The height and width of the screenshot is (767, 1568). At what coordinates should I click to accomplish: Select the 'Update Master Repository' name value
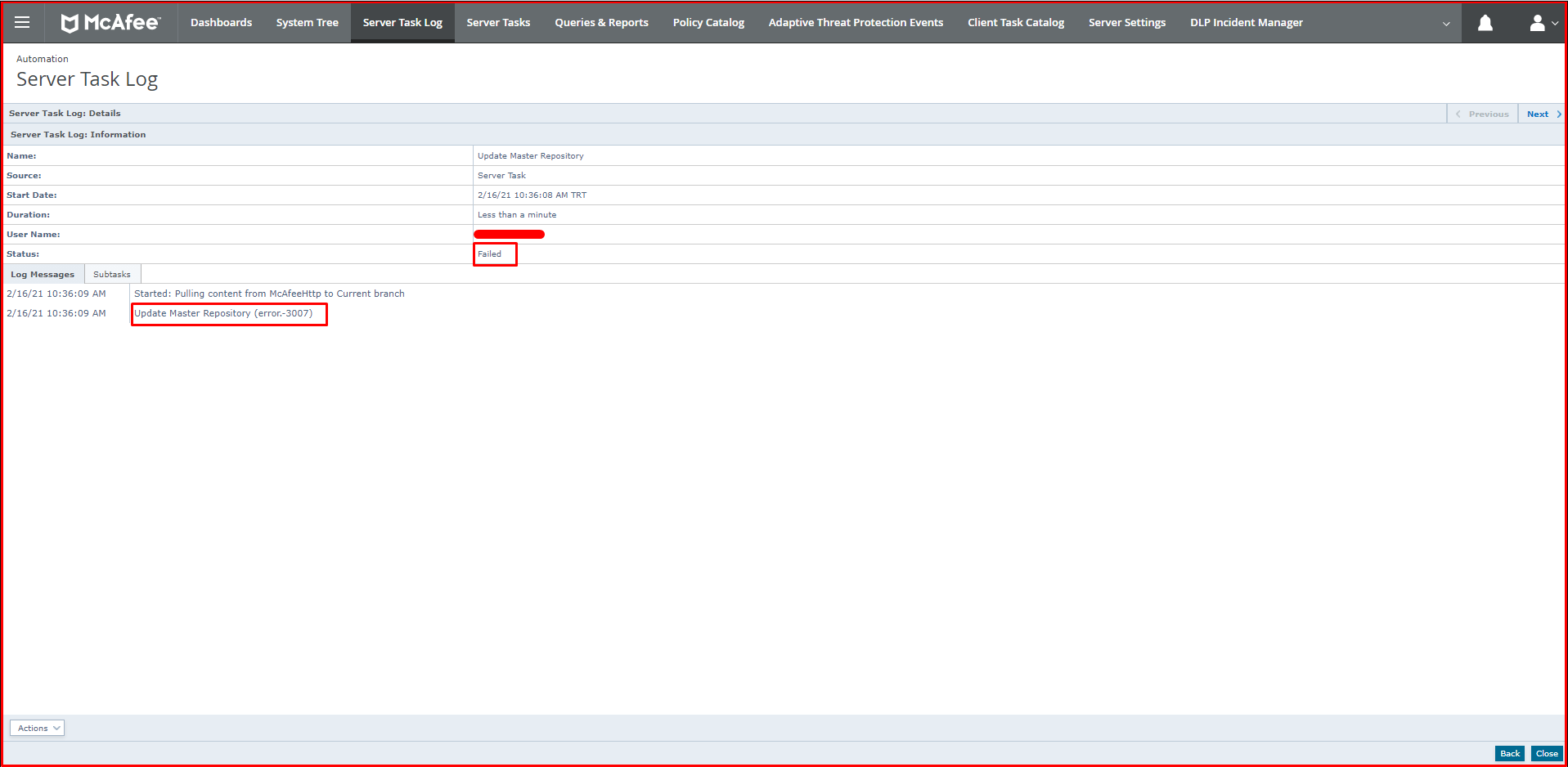tap(531, 155)
